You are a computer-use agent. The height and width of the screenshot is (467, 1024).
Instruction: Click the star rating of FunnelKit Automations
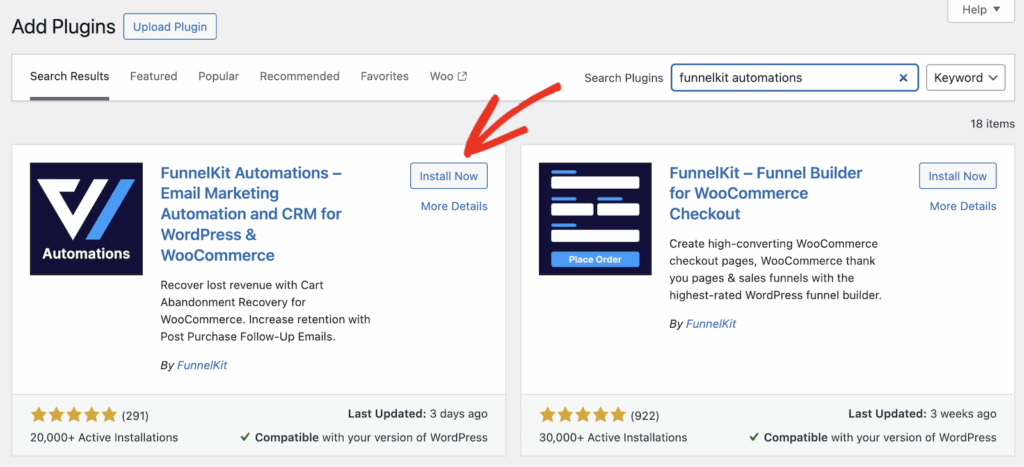point(73,415)
